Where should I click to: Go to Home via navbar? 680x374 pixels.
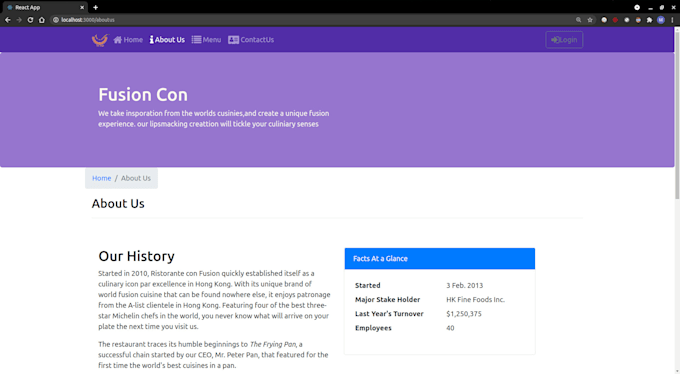[x=128, y=40]
